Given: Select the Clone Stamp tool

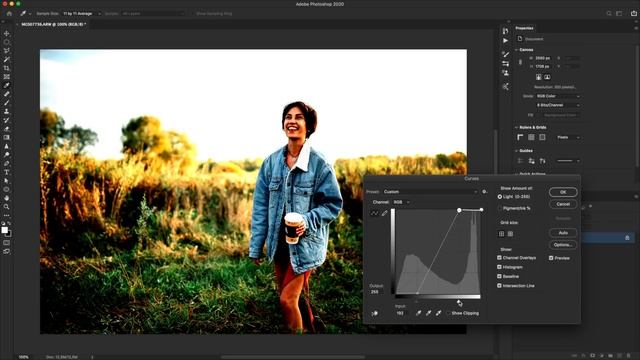Looking at the screenshot, I should click(7, 111).
